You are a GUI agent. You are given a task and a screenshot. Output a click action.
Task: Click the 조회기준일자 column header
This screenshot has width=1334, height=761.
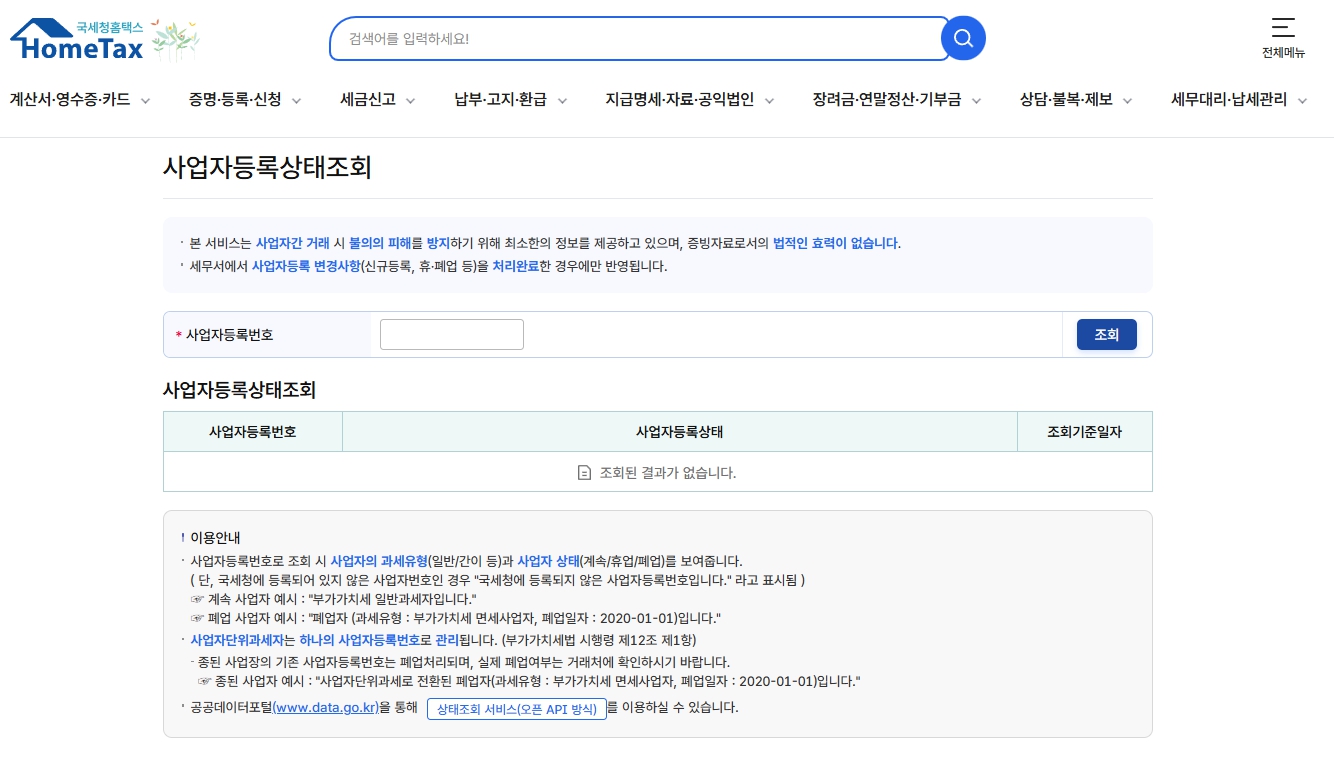pos(1085,432)
